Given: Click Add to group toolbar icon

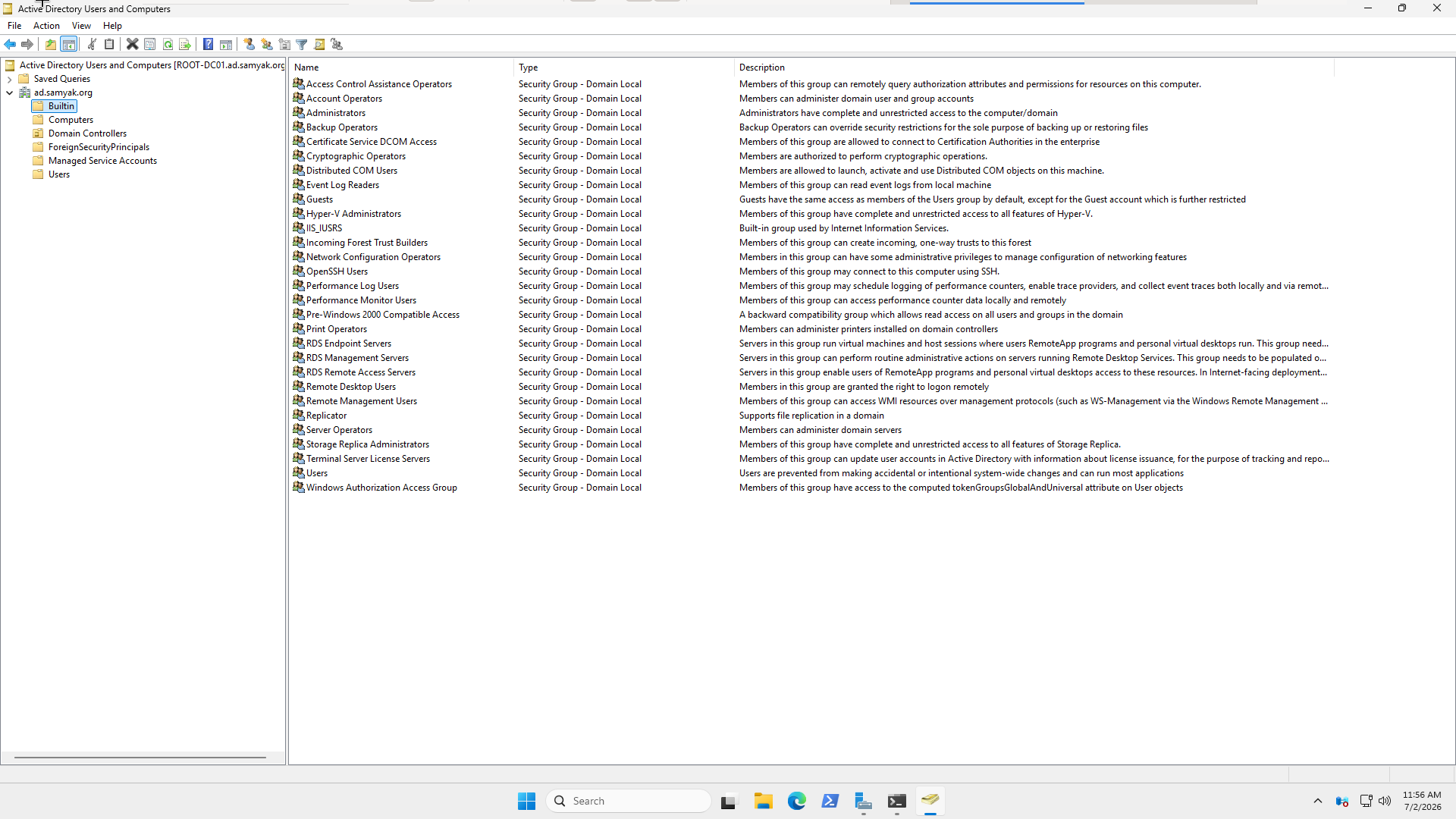Looking at the screenshot, I should pos(337,44).
